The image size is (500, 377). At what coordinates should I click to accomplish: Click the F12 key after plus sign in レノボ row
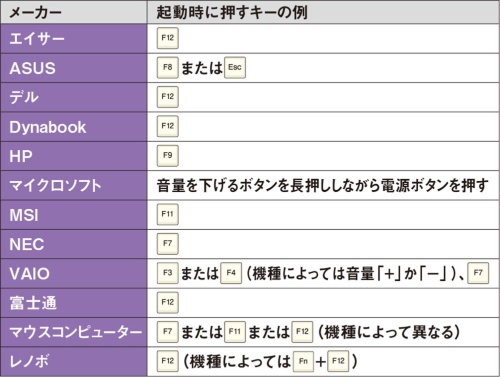[x=338, y=361]
